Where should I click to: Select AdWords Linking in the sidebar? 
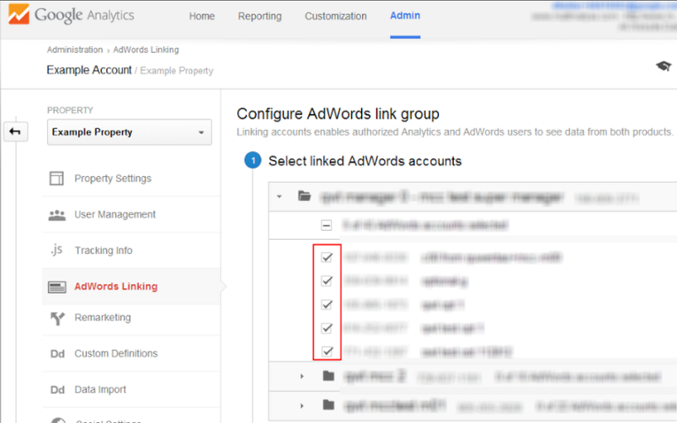[116, 286]
